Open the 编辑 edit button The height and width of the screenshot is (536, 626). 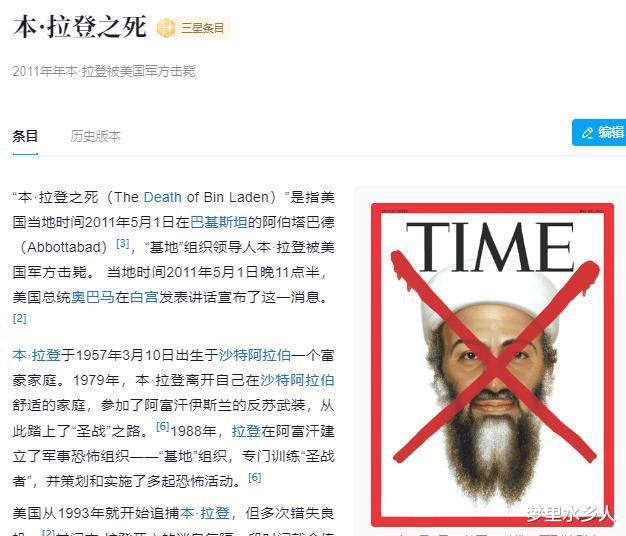(x=599, y=133)
